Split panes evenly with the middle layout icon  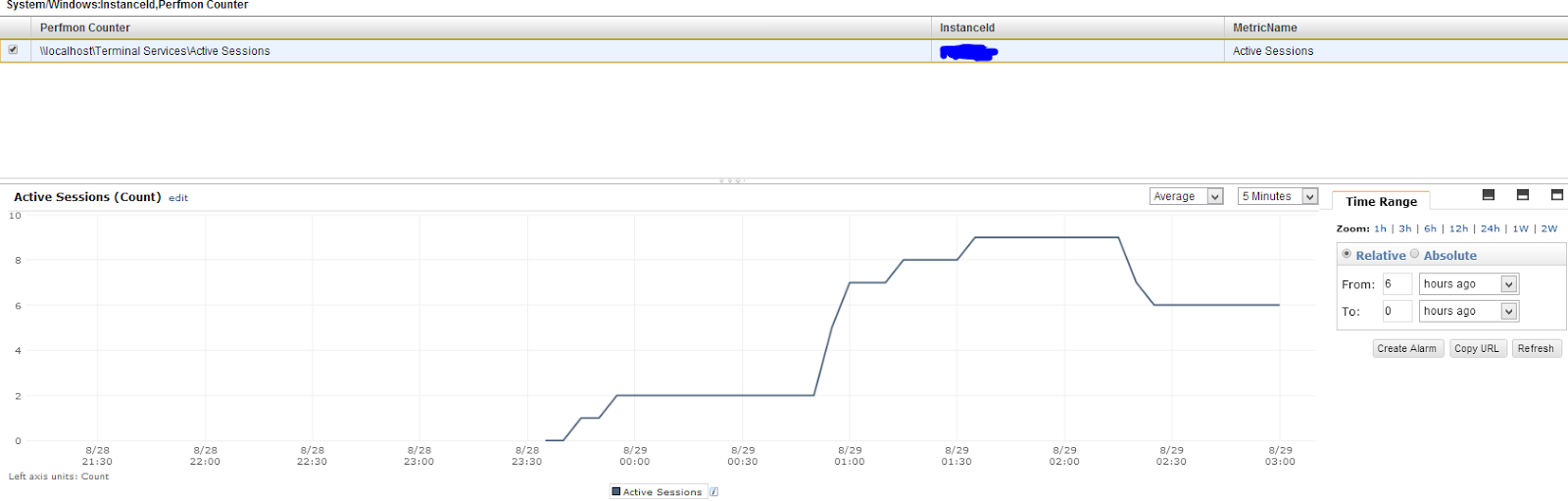coord(1522,195)
